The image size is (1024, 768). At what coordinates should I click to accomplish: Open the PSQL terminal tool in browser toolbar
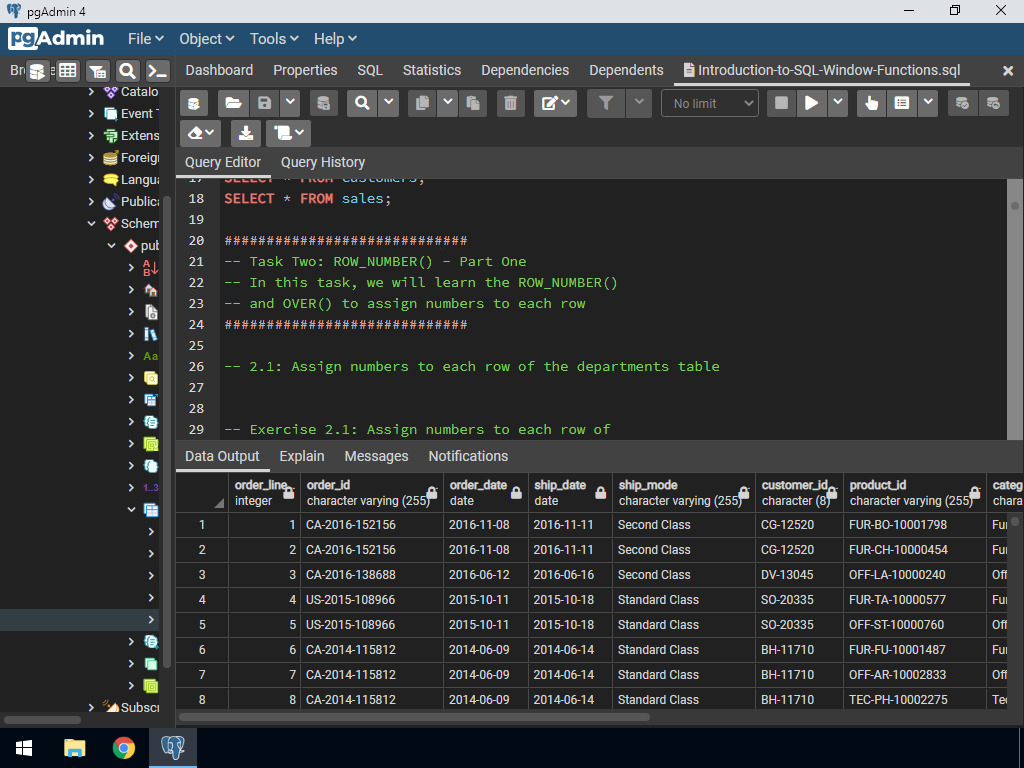click(x=157, y=71)
